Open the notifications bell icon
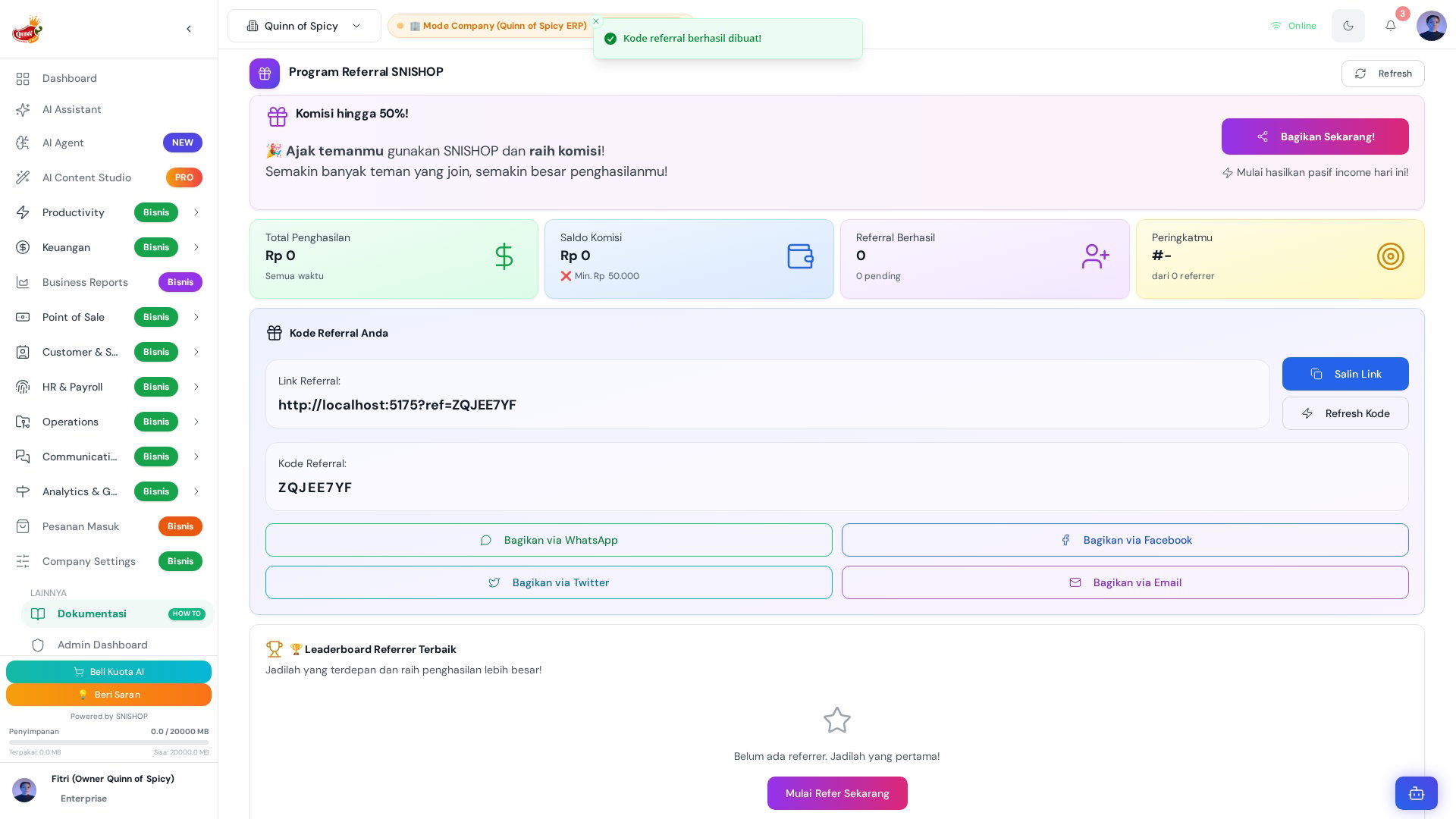 (x=1390, y=26)
